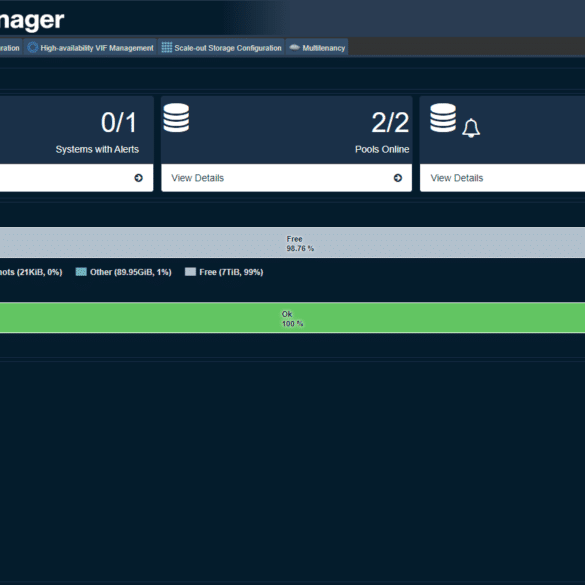Click the Other legend color swatch
Viewport: 585px width, 585px height.
point(81,272)
